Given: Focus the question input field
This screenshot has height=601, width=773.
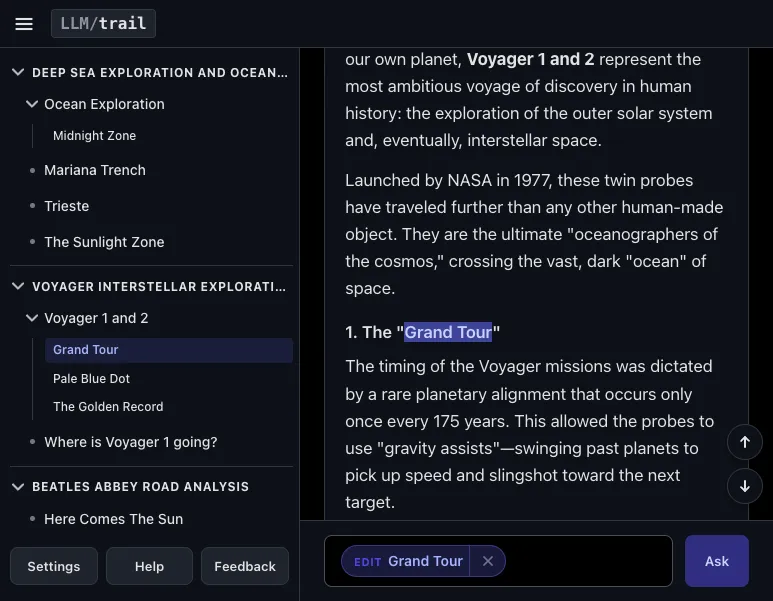Looking at the screenshot, I should [x=587, y=561].
